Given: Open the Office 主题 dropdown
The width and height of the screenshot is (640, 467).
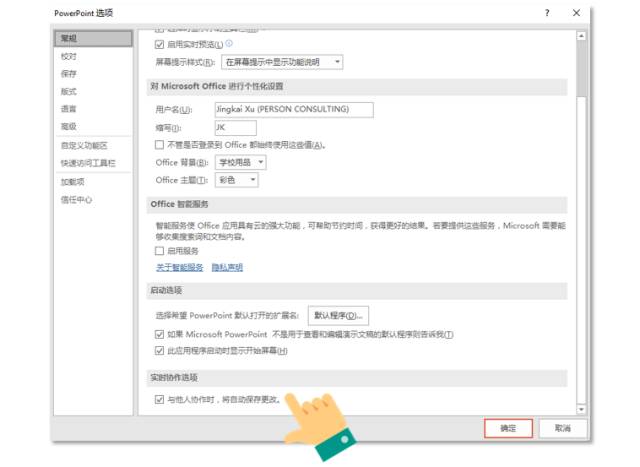Looking at the screenshot, I should [x=237, y=180].
